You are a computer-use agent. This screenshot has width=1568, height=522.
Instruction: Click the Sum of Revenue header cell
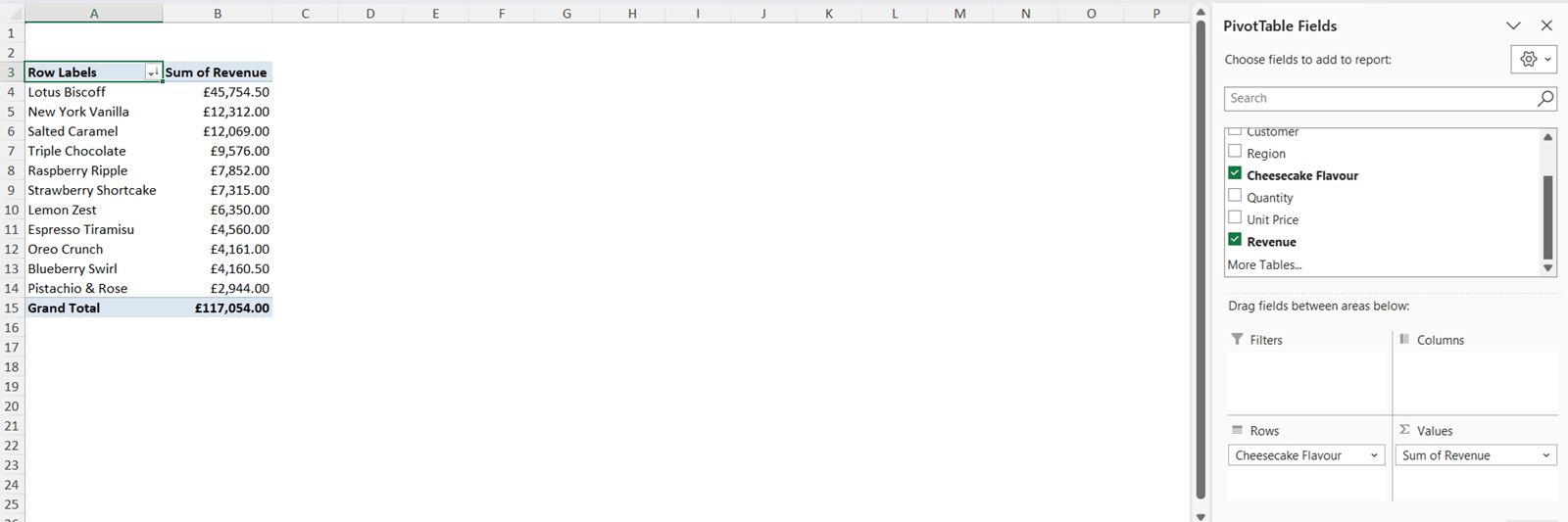coord(218,72)
